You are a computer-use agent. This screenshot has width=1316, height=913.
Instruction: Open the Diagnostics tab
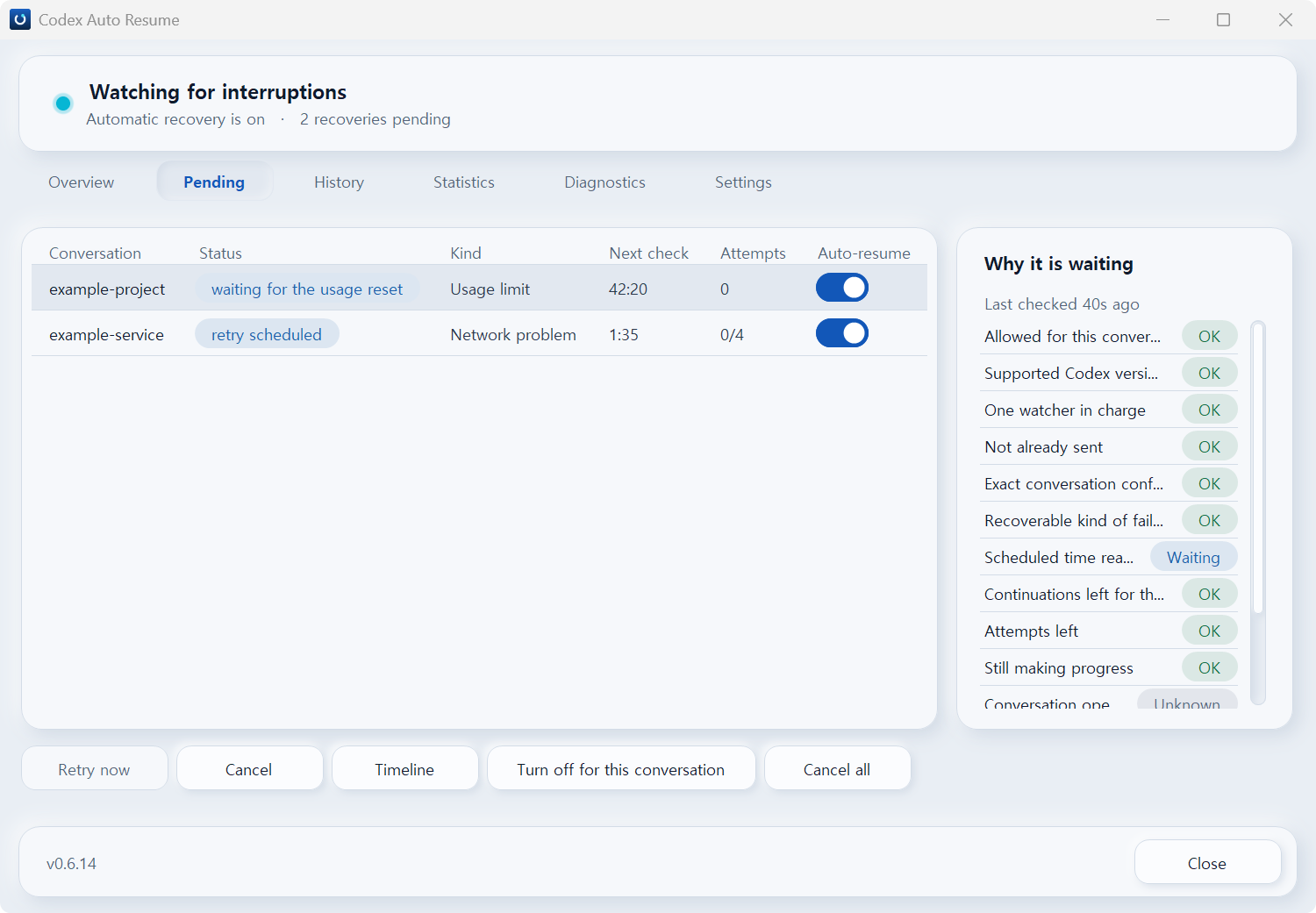point(605,182)
